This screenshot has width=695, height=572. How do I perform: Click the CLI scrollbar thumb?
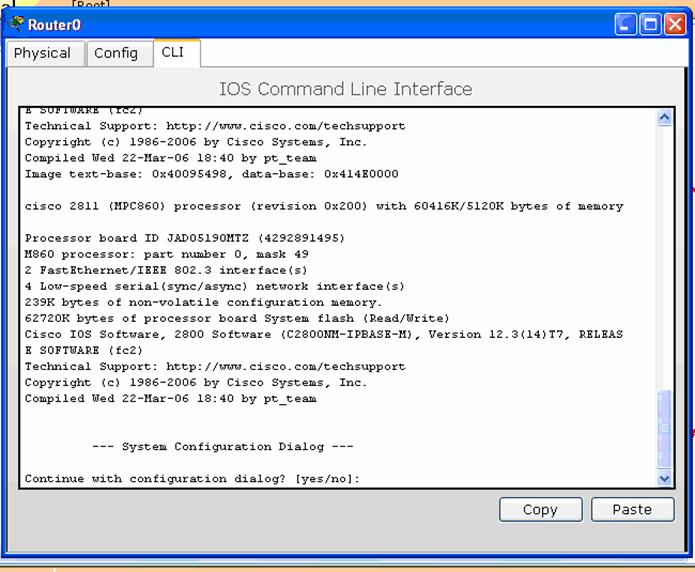(x=665, y=428)
